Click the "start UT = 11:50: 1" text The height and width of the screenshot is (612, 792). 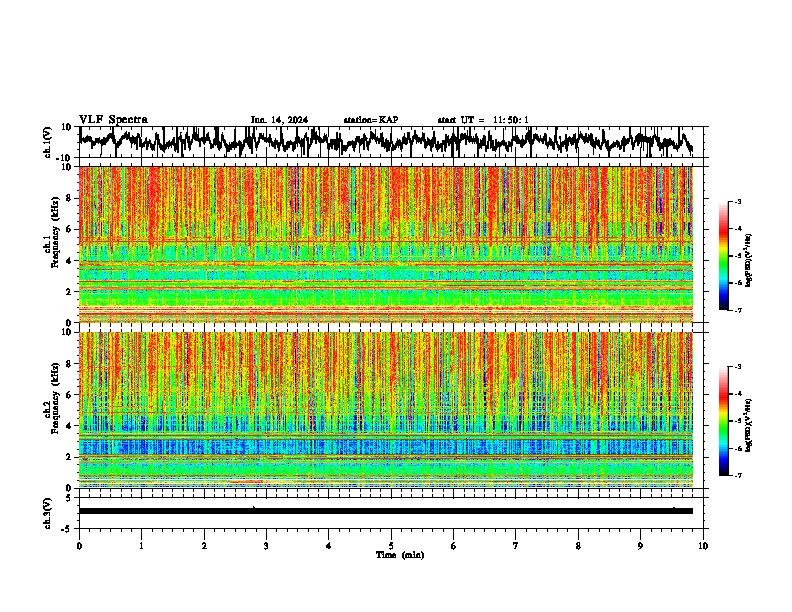pos(483,120)
